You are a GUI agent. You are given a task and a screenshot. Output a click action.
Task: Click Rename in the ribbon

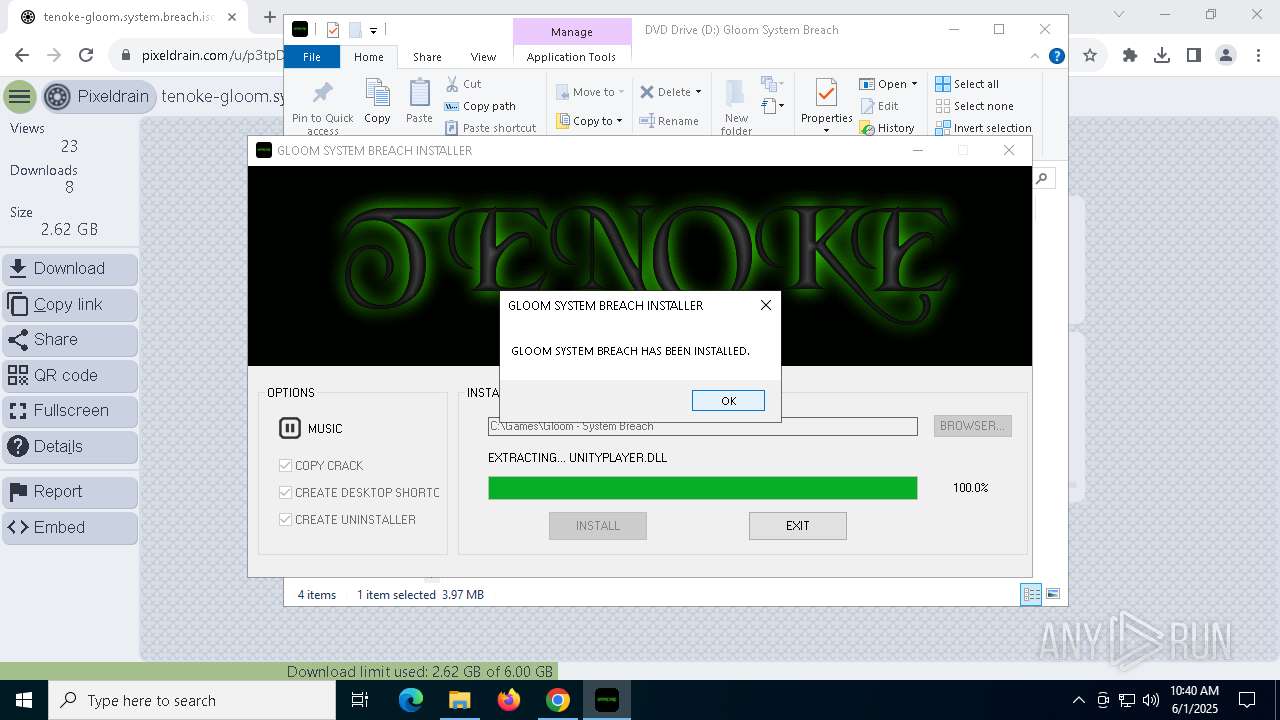point(669,121)
